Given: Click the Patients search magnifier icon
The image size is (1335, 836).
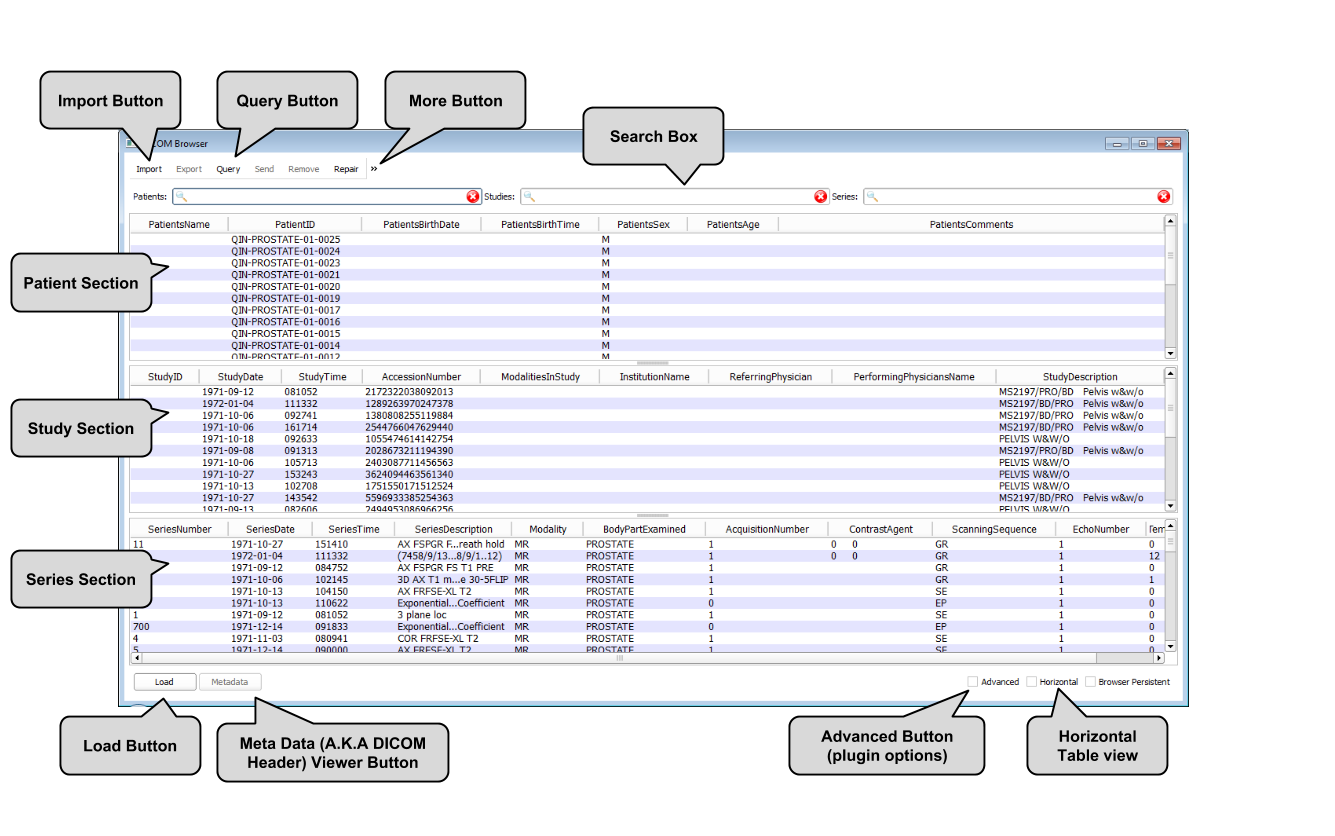Looking at the screenshot, I should (x=181, y=197).
